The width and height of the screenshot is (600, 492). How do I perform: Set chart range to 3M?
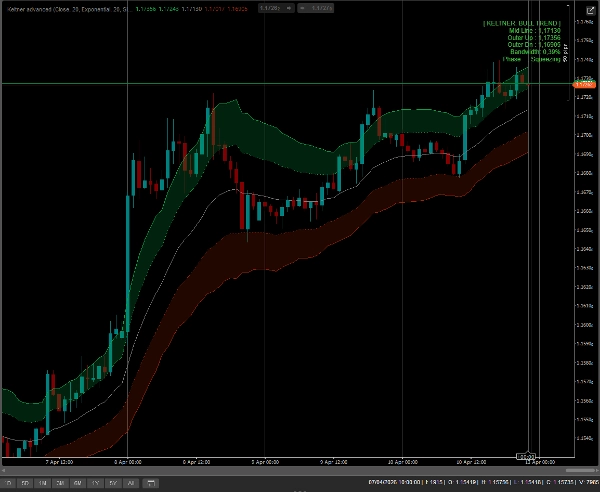pyautogui.click(x=61, y=484)
